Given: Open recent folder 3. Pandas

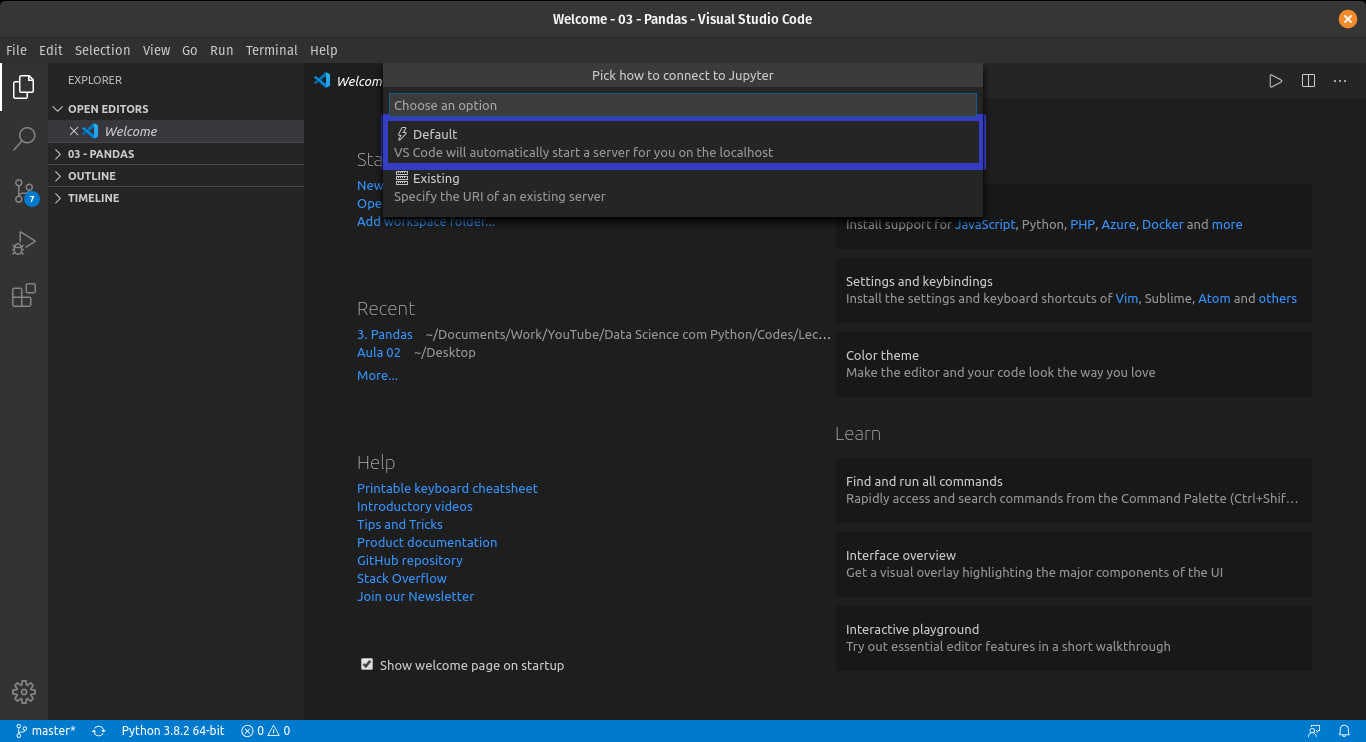Looking at the screenshot, I should point(385,334).
